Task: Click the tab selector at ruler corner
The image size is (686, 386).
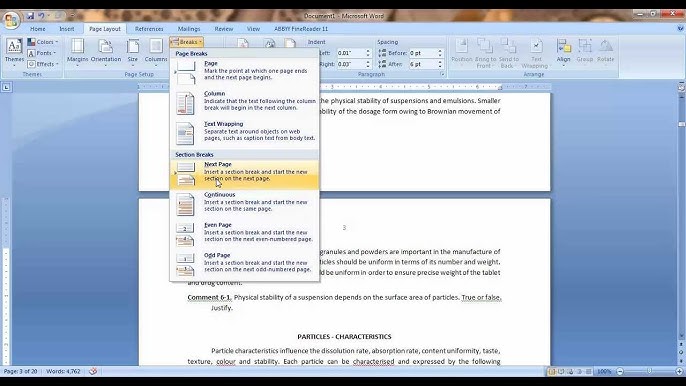Action: coord(6,88)
